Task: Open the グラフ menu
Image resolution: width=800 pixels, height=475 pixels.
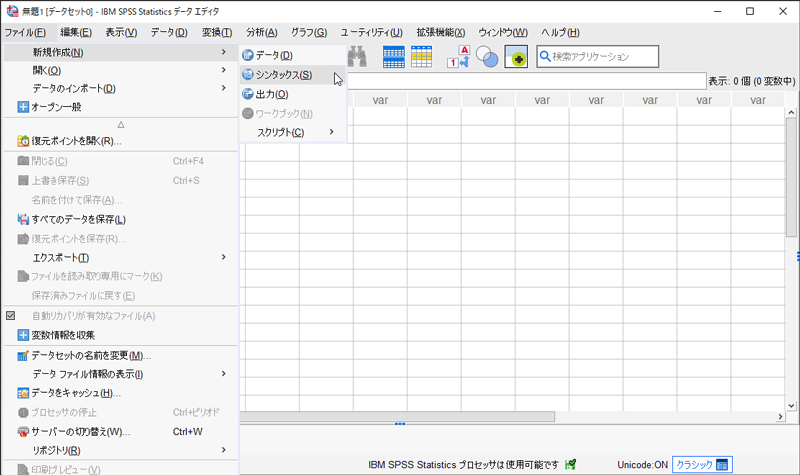Action: [308, 33]
